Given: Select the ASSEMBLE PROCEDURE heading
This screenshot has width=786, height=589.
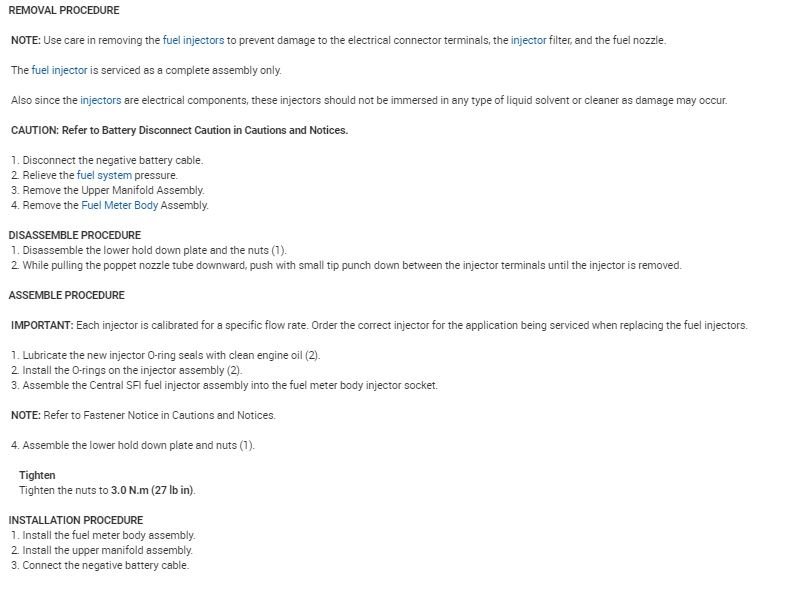Looking at the screenshot, I should click(66, 295).
